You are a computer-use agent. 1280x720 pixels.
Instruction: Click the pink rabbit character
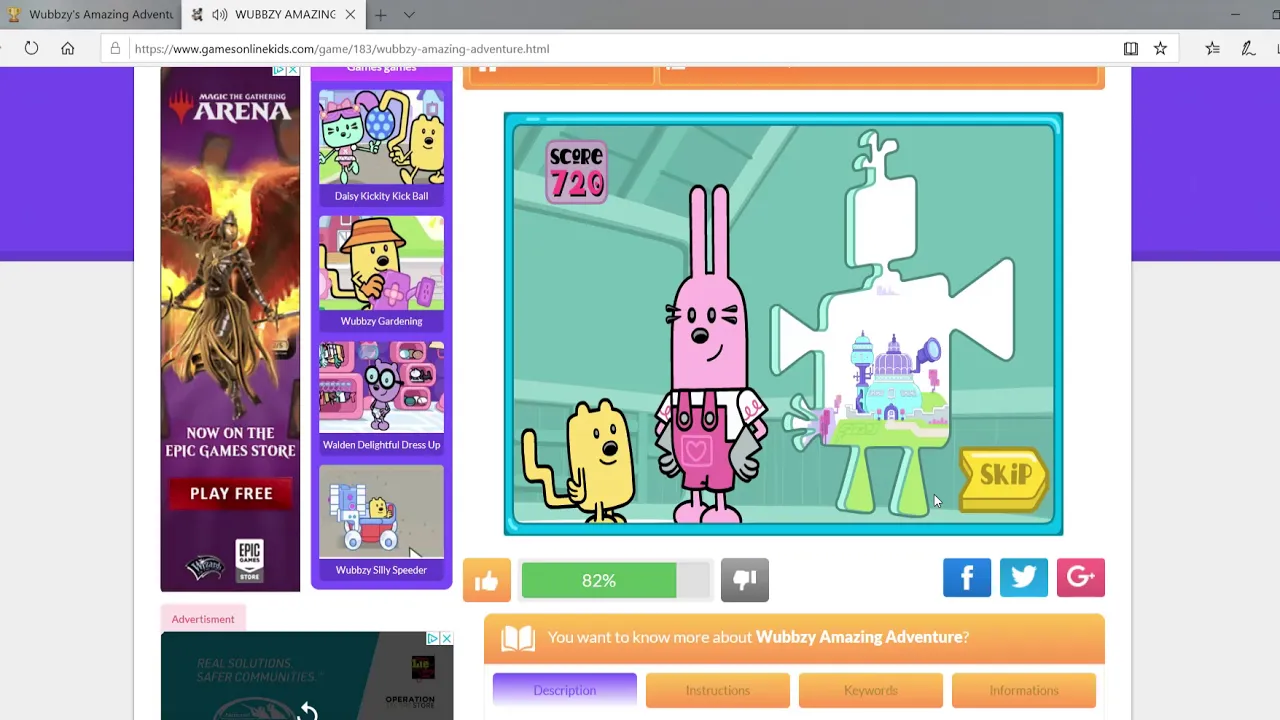709,355
